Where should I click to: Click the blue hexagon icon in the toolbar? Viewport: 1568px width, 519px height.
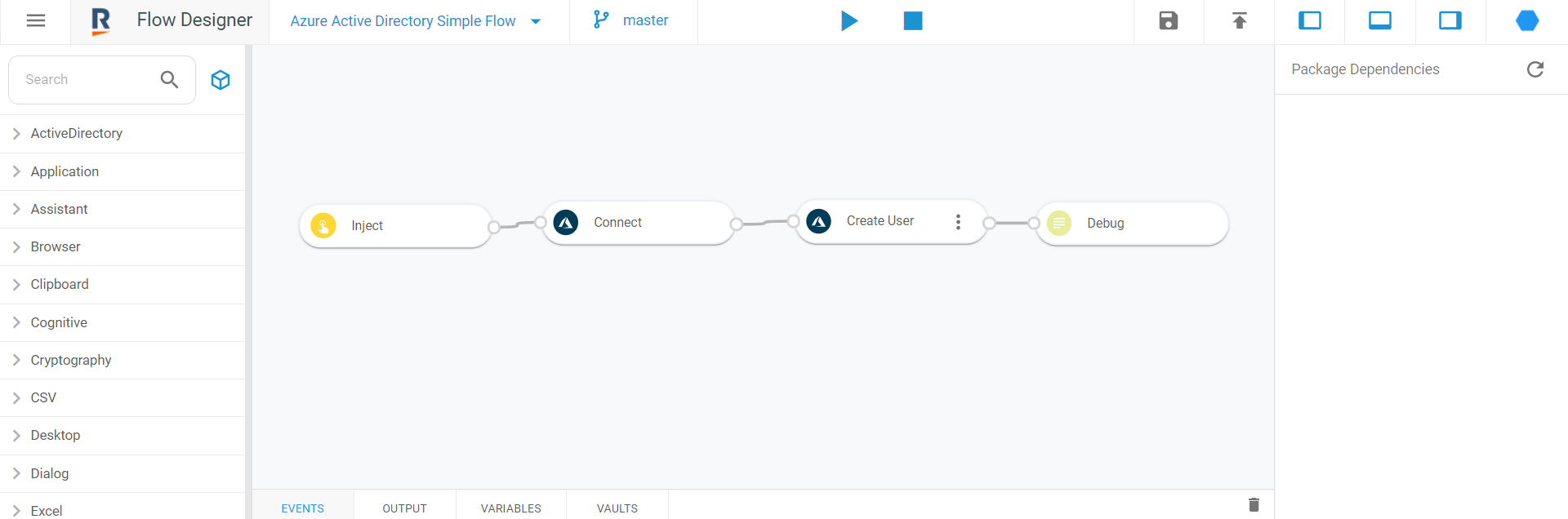[x=1526, y=20]
